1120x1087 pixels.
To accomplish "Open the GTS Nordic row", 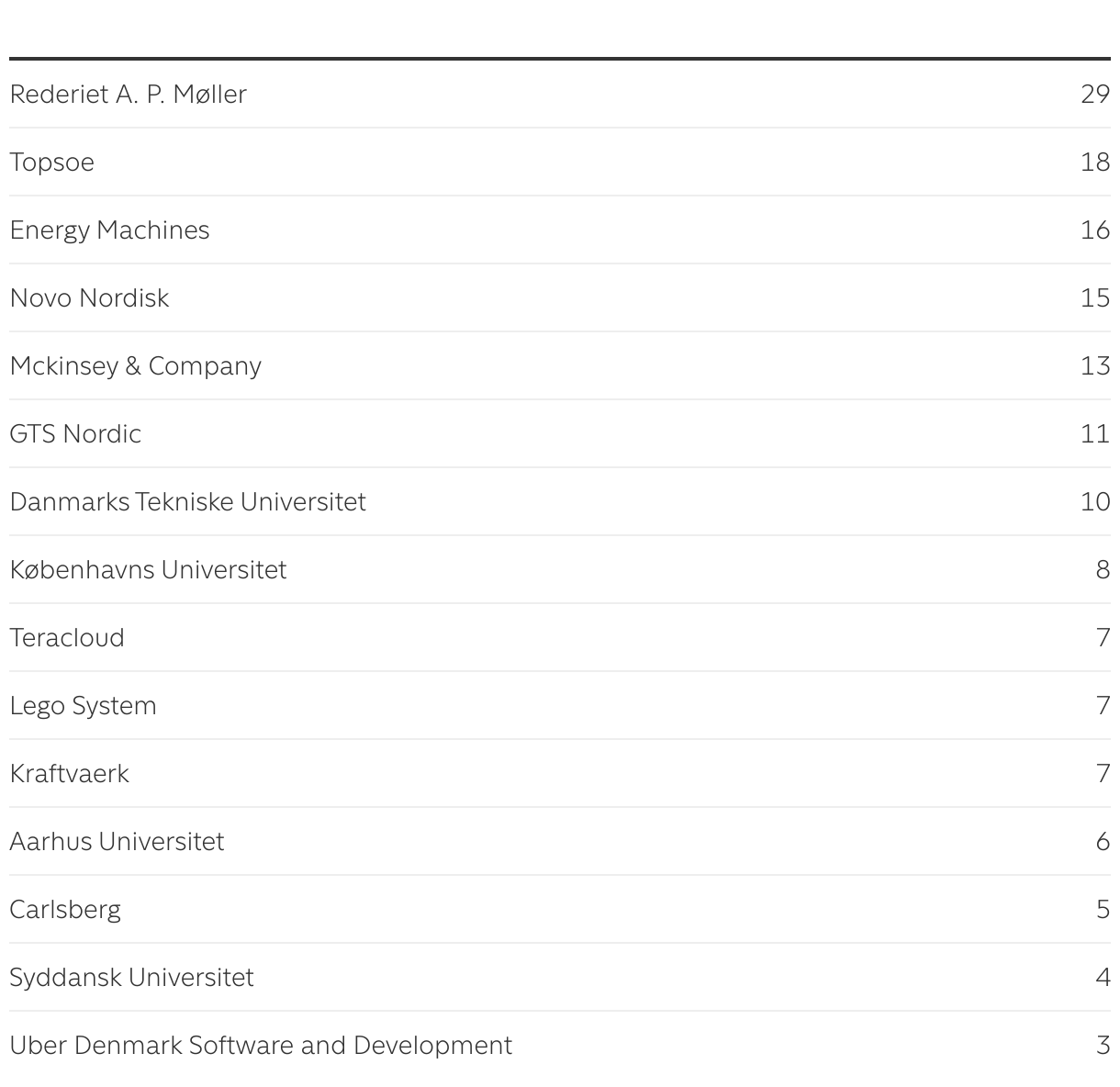I will 75,434.
